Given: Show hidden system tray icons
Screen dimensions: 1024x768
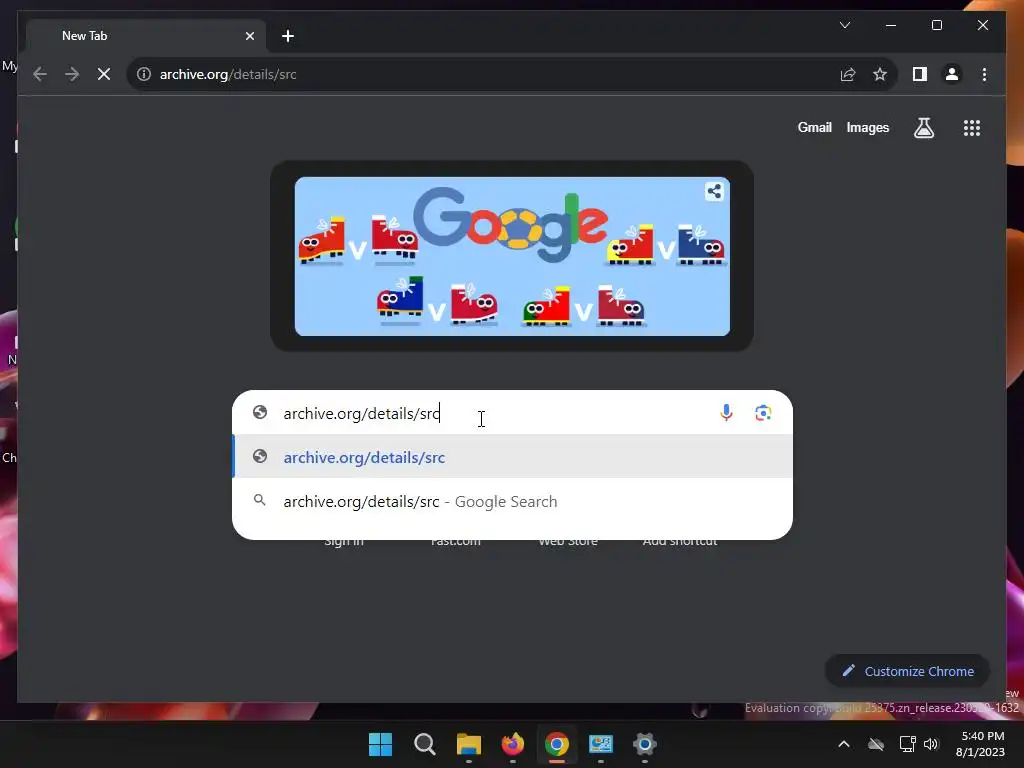Looking at the screenshot, I should [844, 744].
